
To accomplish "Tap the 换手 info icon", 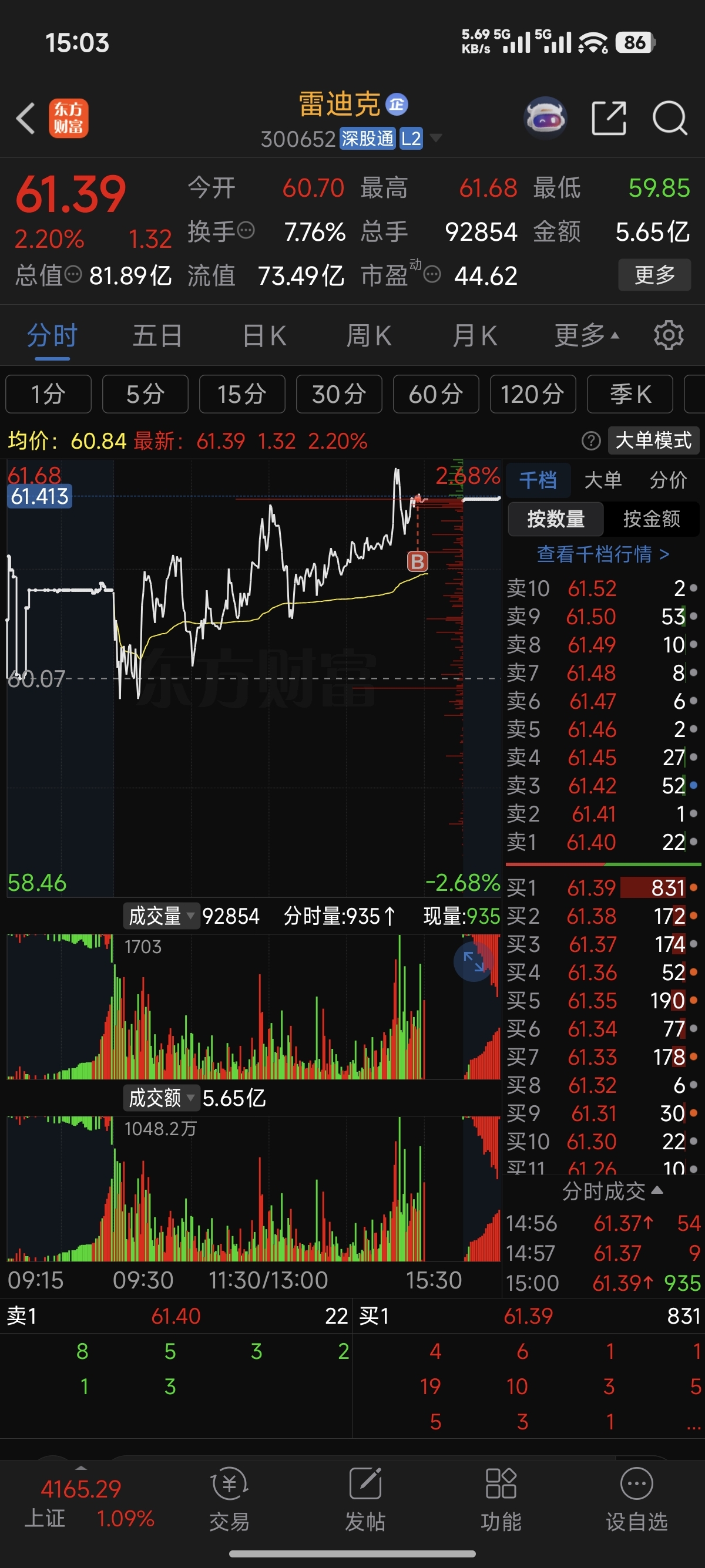I will coord(246,231).
